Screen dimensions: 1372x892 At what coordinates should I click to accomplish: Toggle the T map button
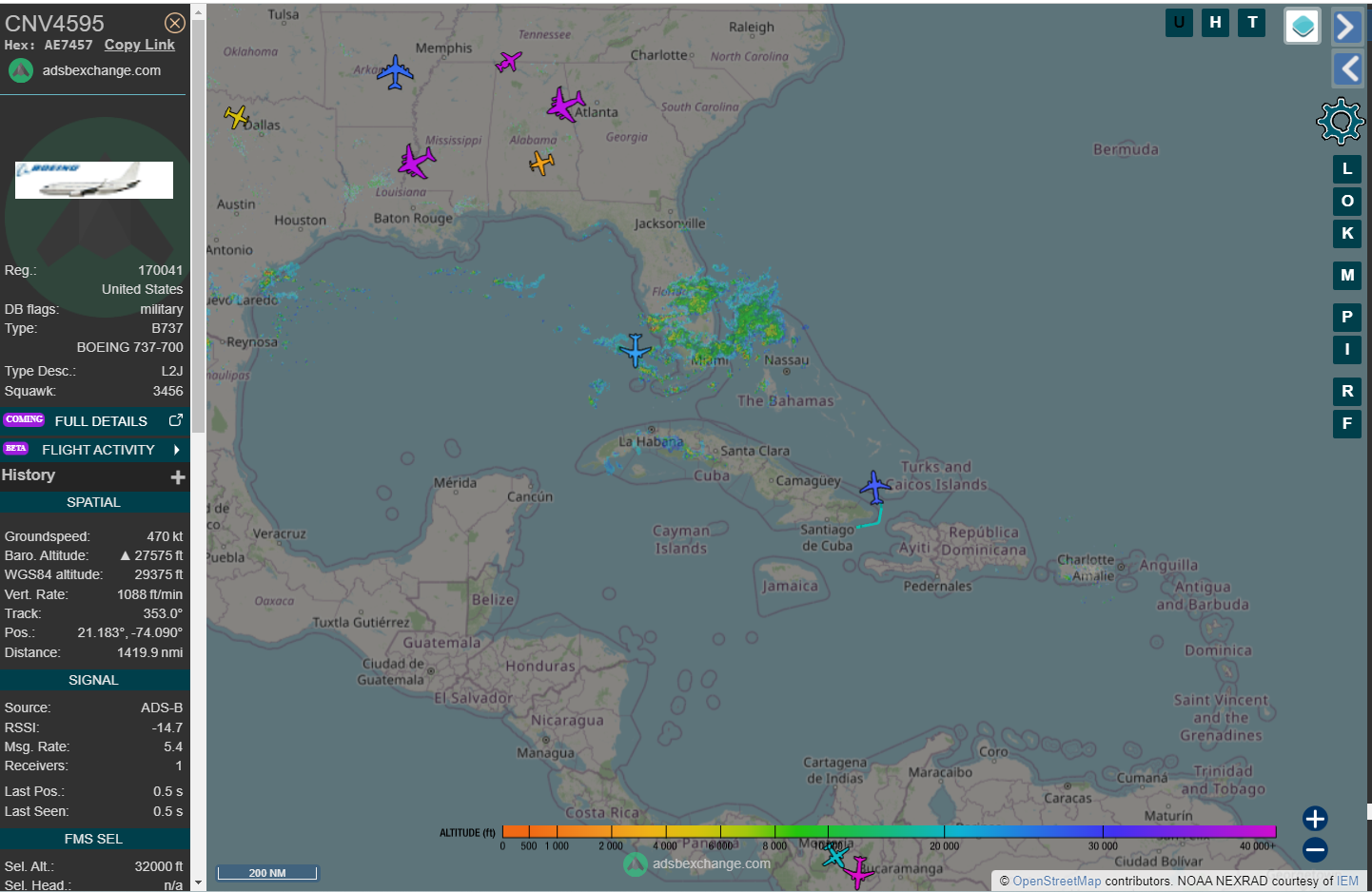[x=1252, y=23]
